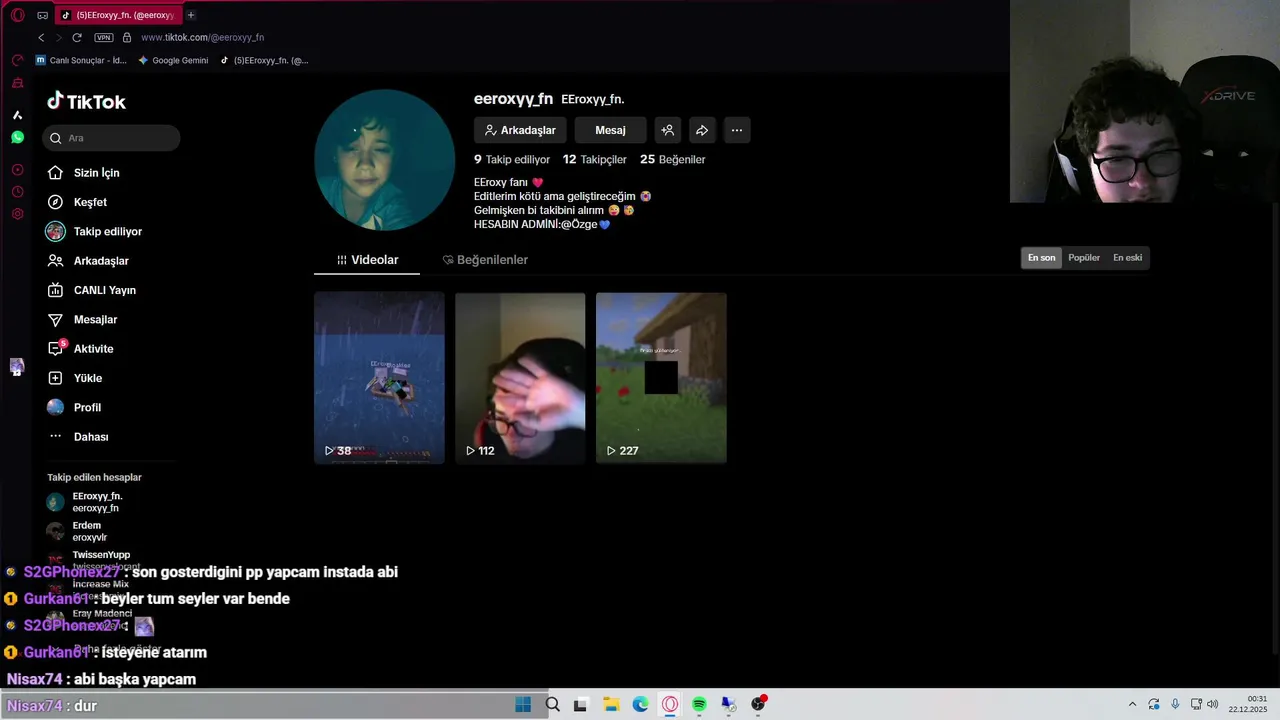
Task: Click the address bar URL
Action: (203, 37)
